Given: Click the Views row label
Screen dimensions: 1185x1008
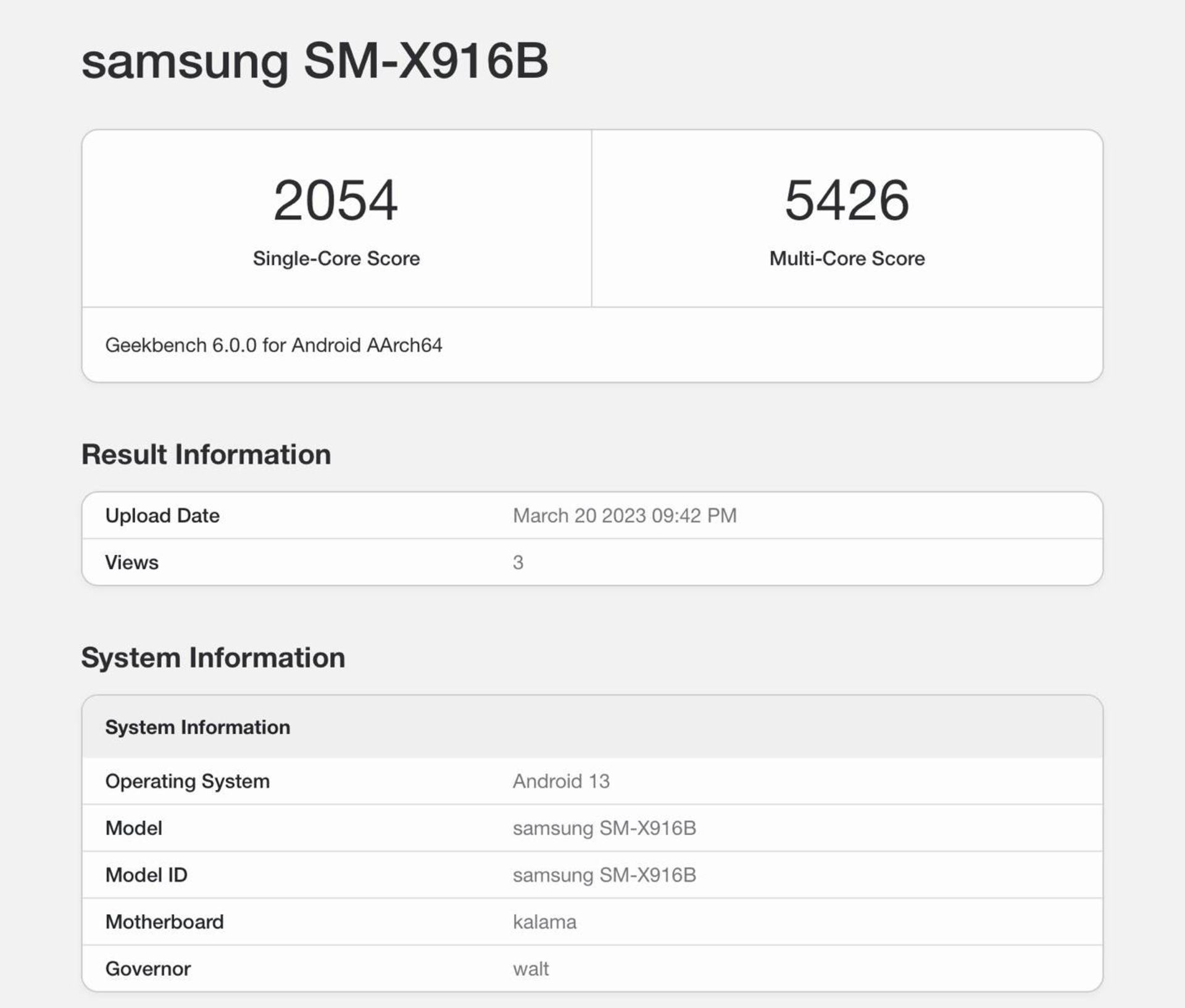Looking at the screenshot, I should [x=131, y=562].
